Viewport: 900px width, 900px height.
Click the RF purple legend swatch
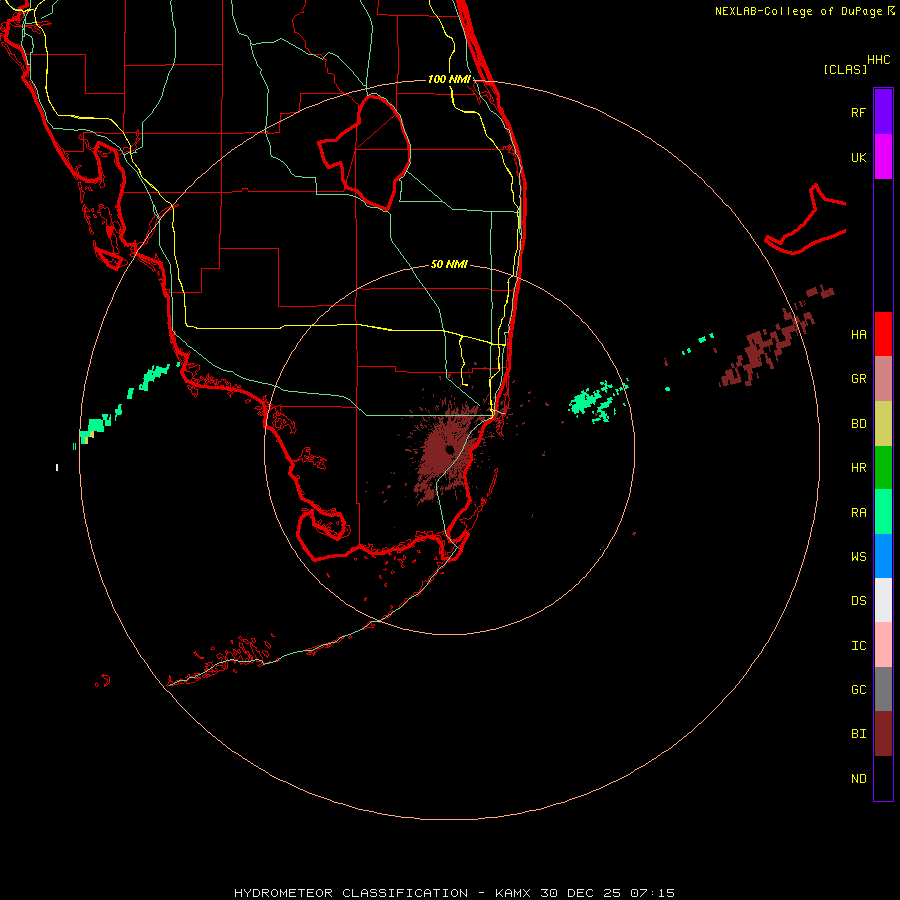pos(883,111)
